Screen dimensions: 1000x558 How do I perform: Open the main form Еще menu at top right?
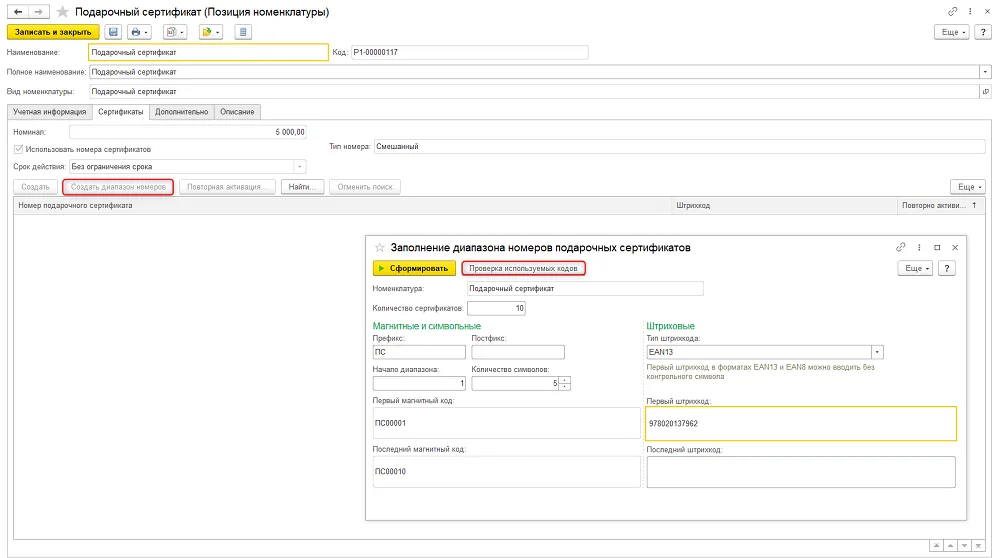tap(953, 32)
